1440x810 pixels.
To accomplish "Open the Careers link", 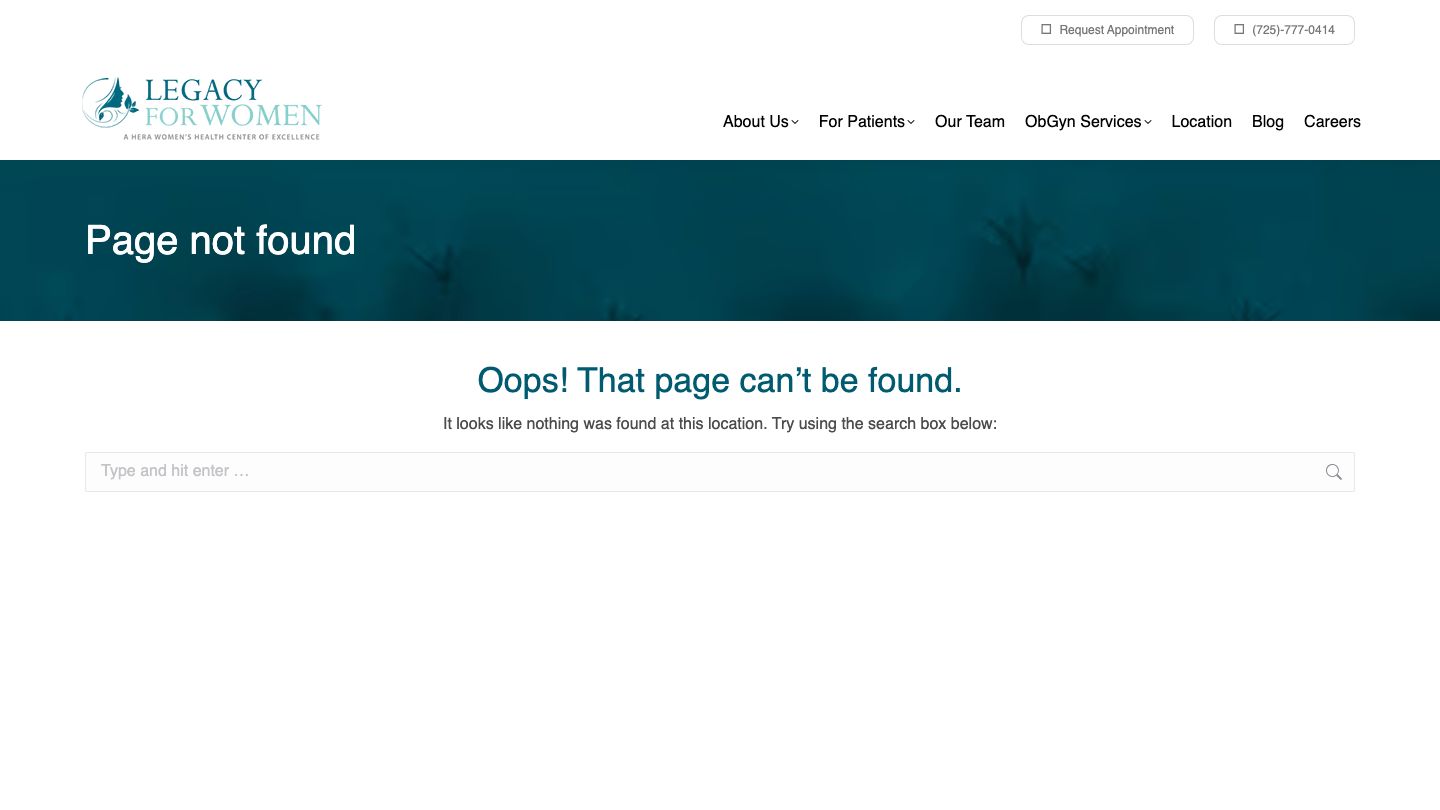I will tap(1332, 121).
